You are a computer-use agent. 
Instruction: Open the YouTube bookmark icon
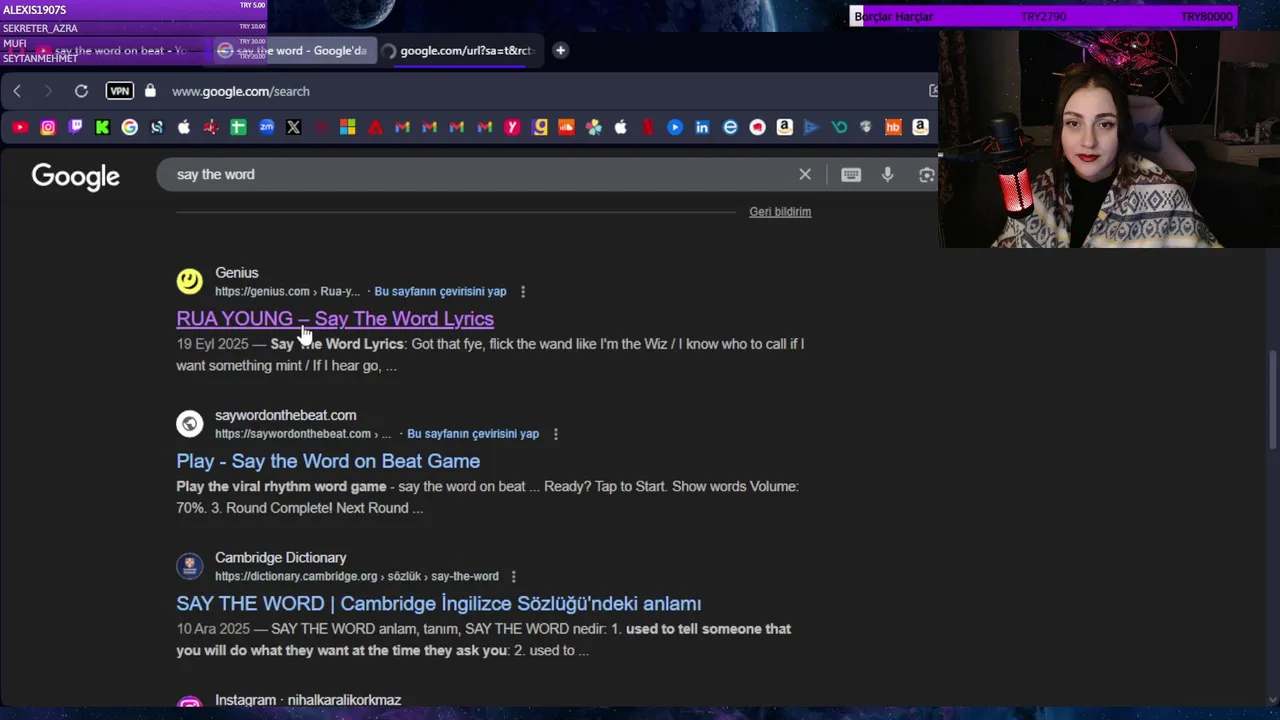point(20,127)
